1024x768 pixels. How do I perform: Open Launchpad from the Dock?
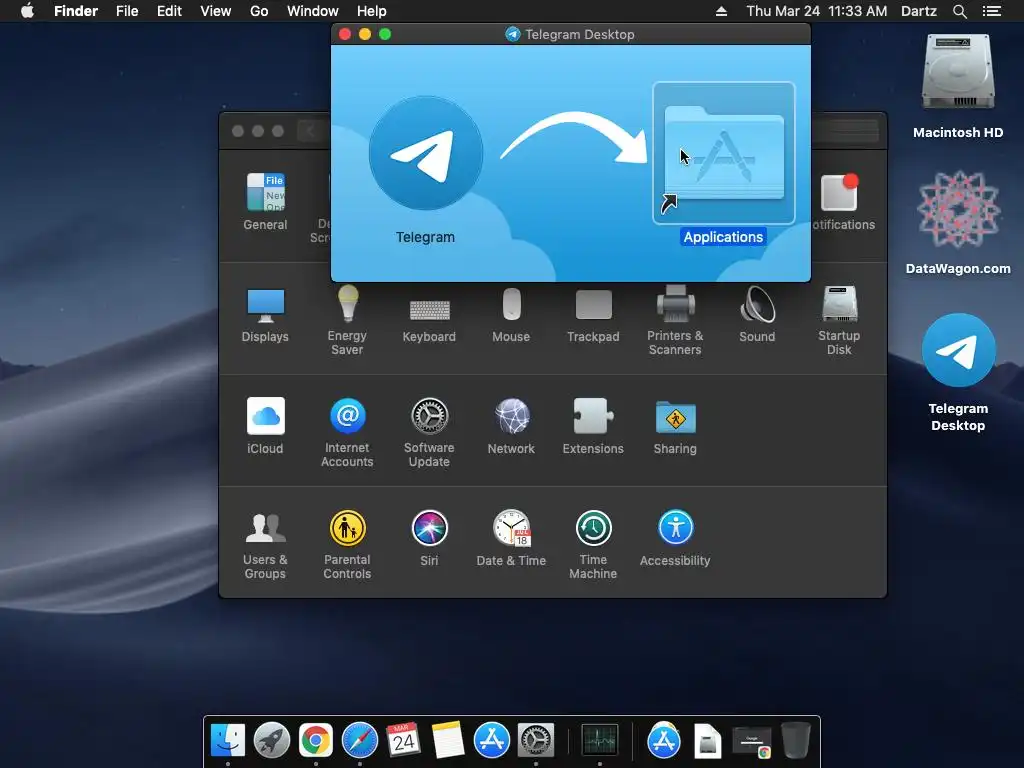tap(272, 741)
